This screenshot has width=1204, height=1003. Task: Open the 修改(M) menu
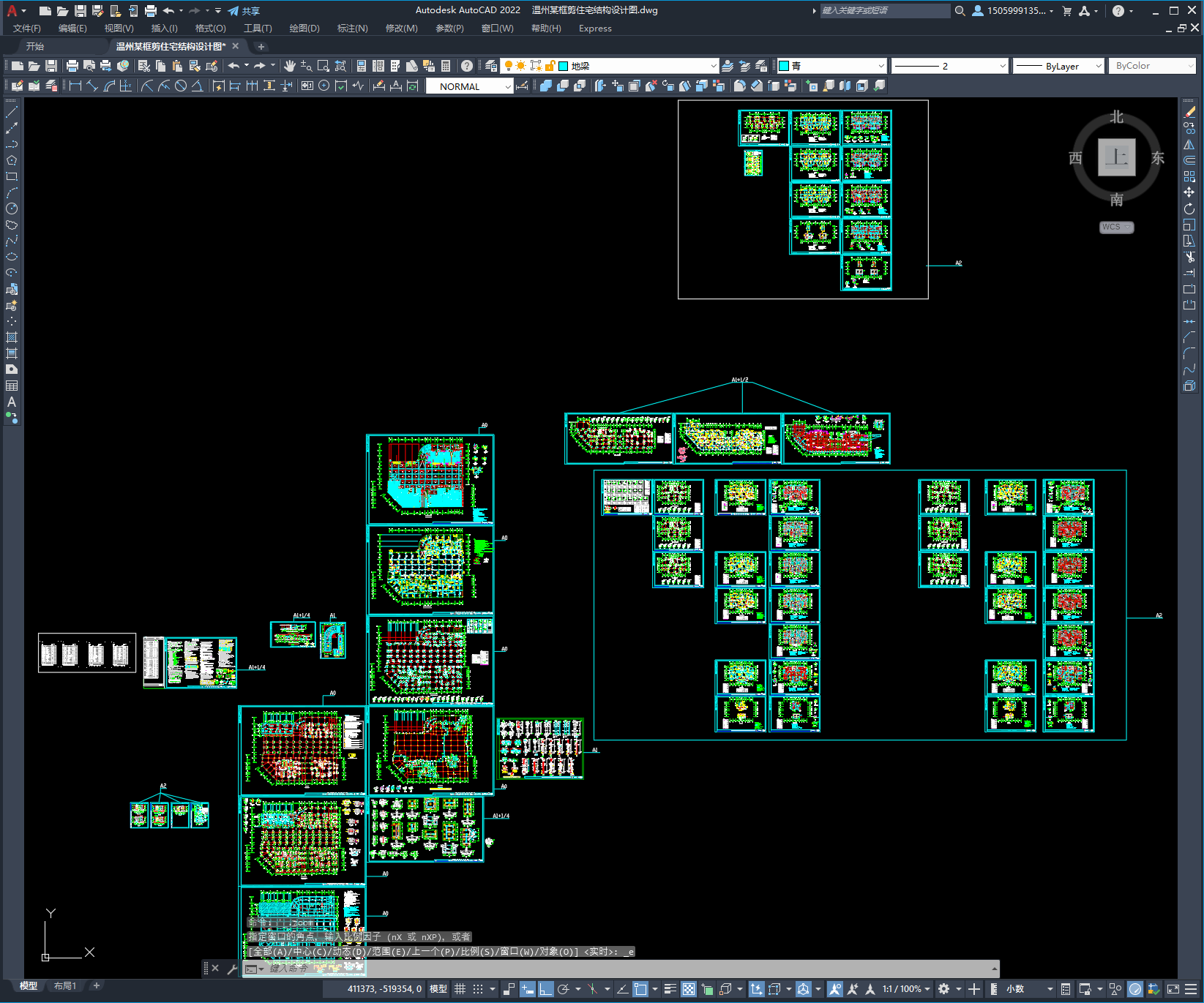click(x=401, y=29)
